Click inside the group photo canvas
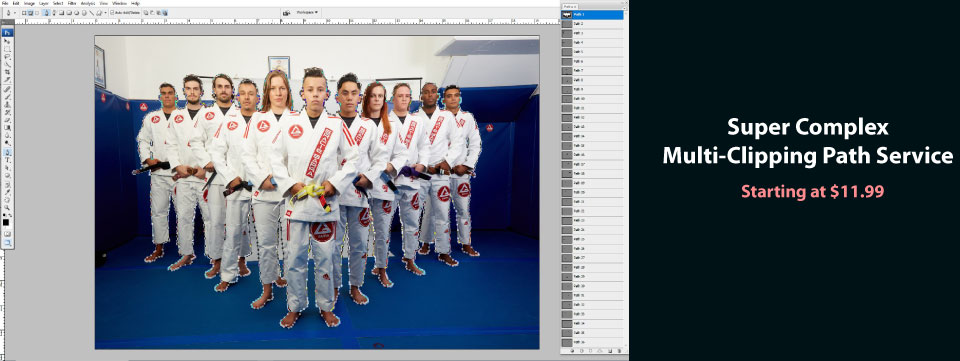This screenshot has width=960, height=361. (317, 192)
